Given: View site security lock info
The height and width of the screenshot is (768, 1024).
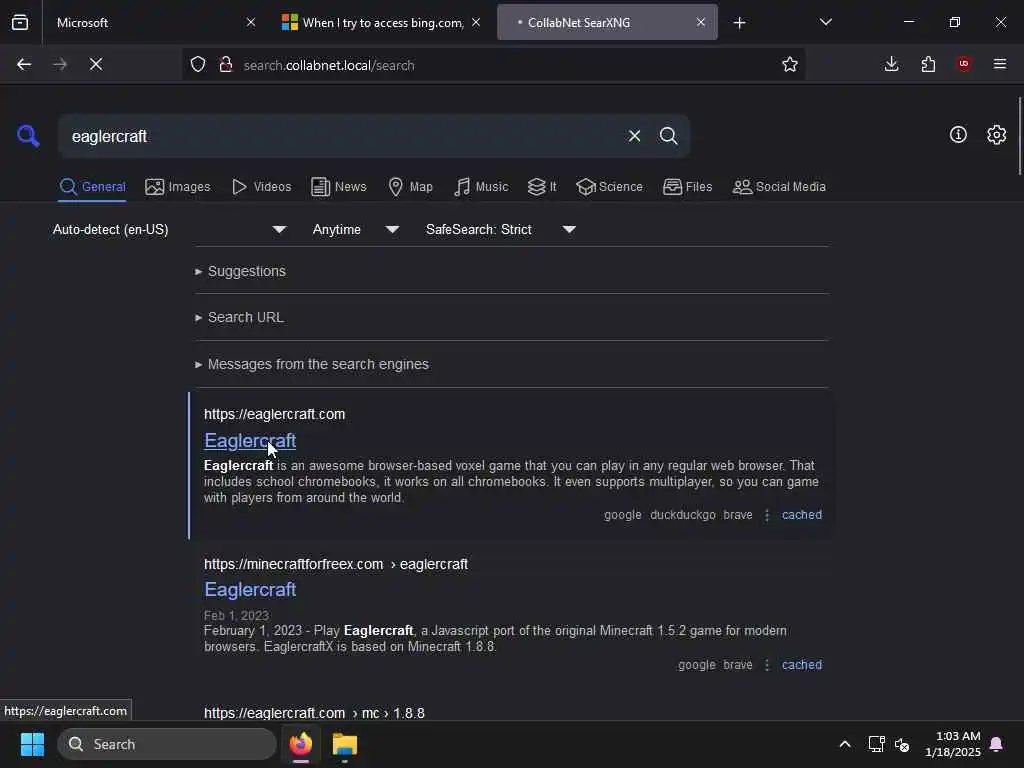Looking at the screenshot, I should [226, 64].
